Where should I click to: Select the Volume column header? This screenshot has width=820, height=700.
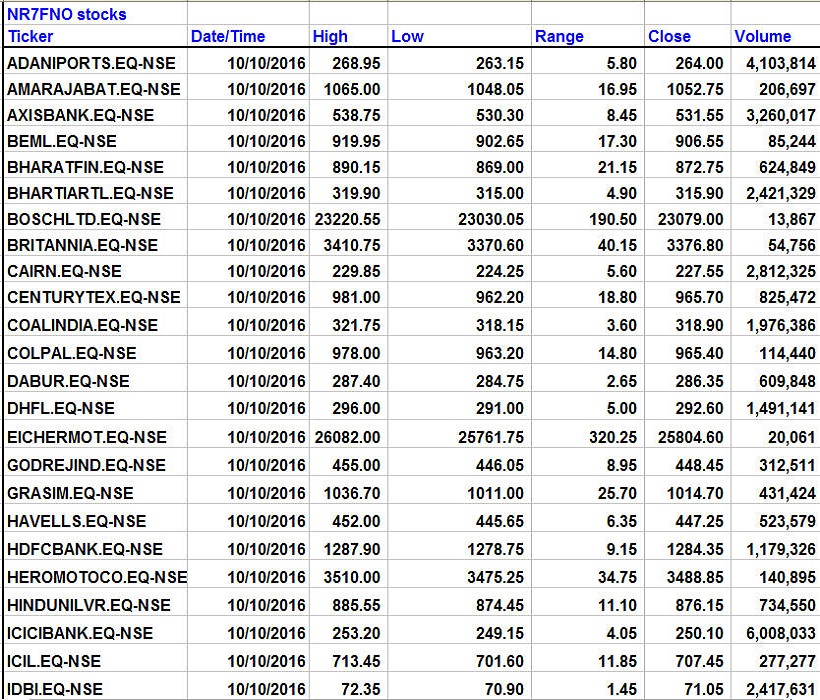point(762,37)
